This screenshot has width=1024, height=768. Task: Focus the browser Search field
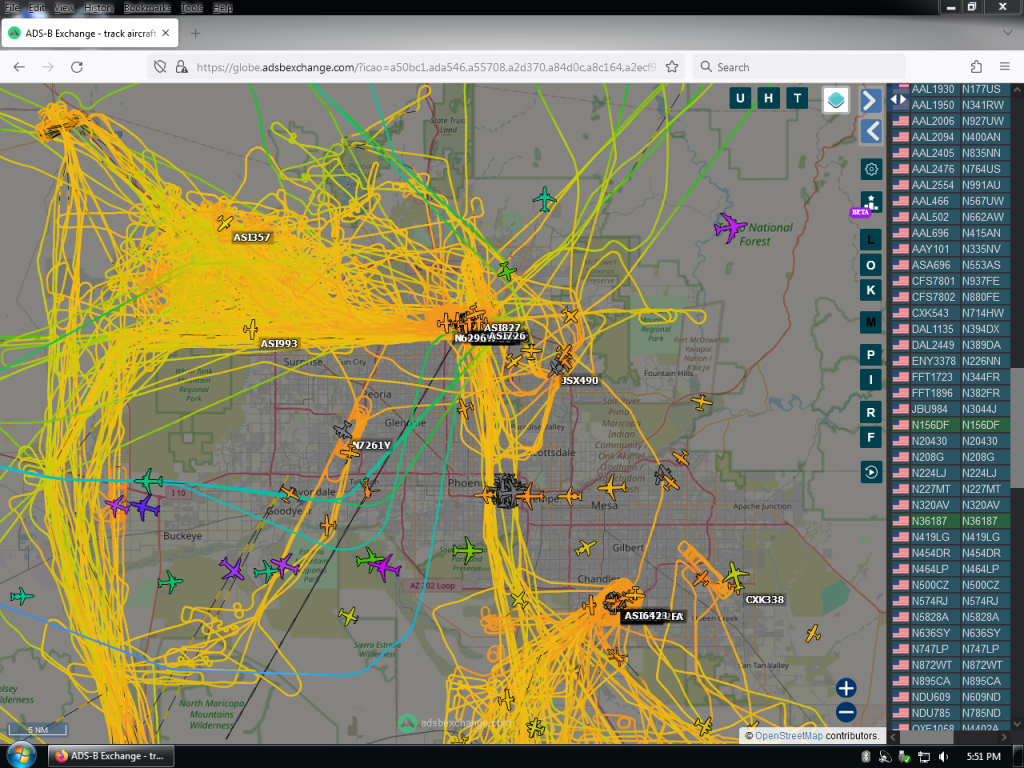[x=799, y=67]
